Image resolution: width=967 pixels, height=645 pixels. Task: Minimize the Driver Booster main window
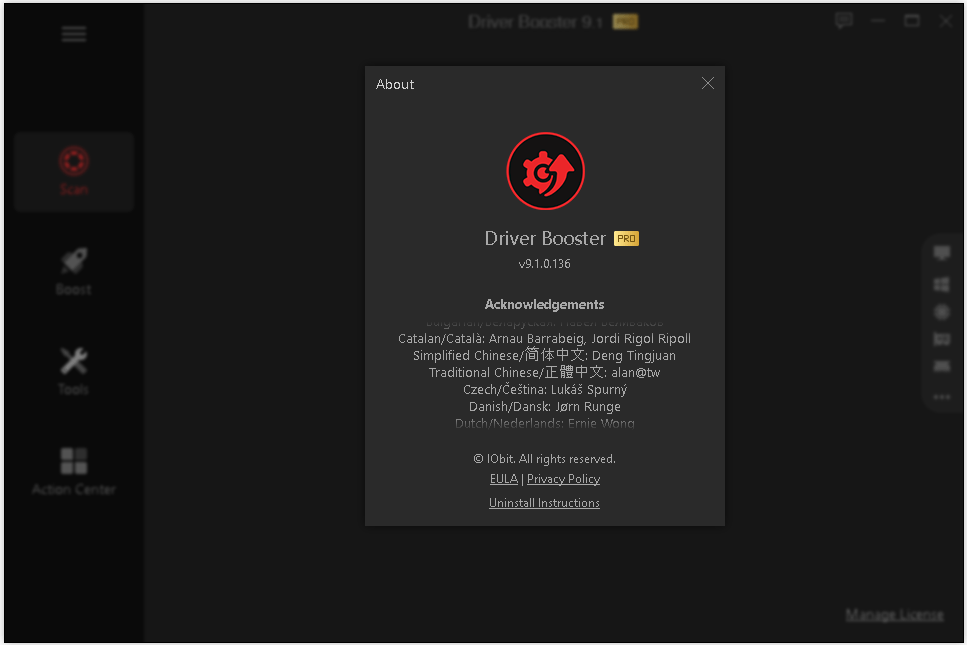[878, 21]
